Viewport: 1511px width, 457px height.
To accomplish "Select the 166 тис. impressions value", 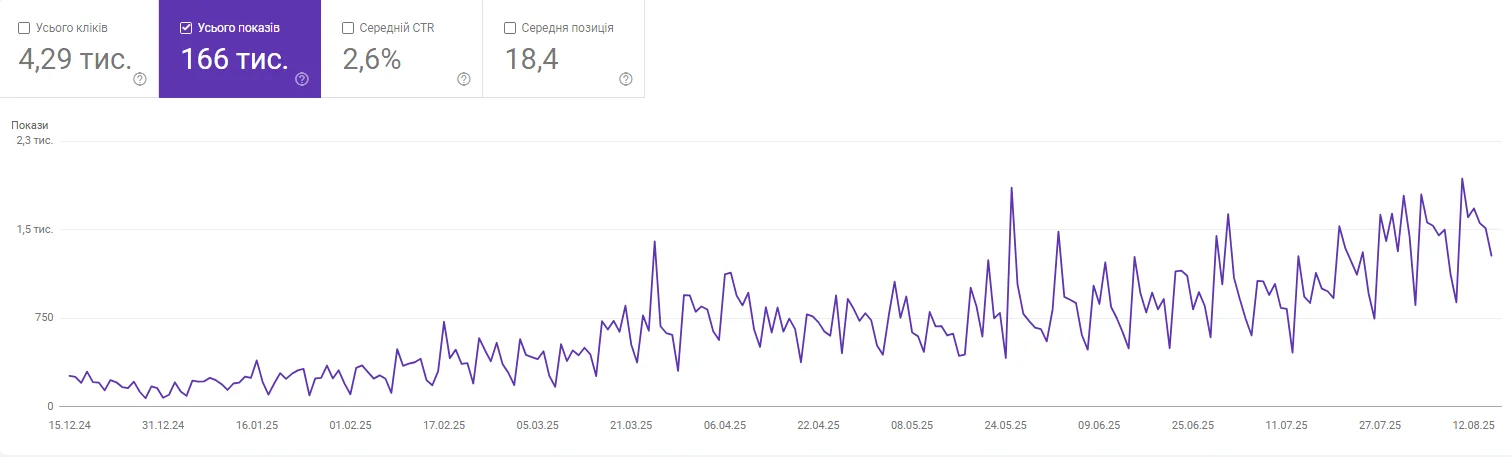I will point(235,59).
